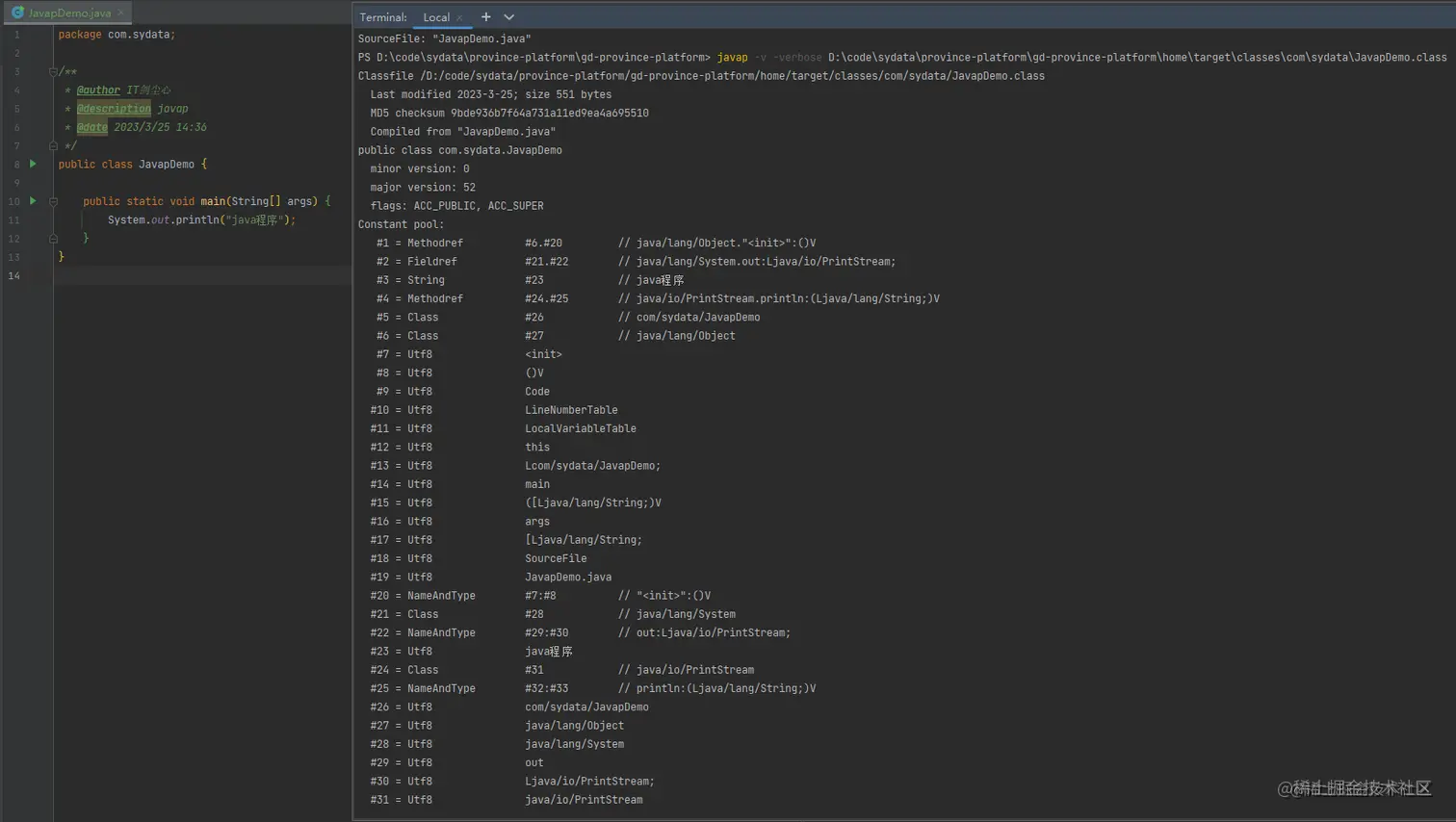Click the 'SourceFile: "JavapDemo.java"' terminal line
This screenshot has height=822, width=1456.
click(445, 39)
